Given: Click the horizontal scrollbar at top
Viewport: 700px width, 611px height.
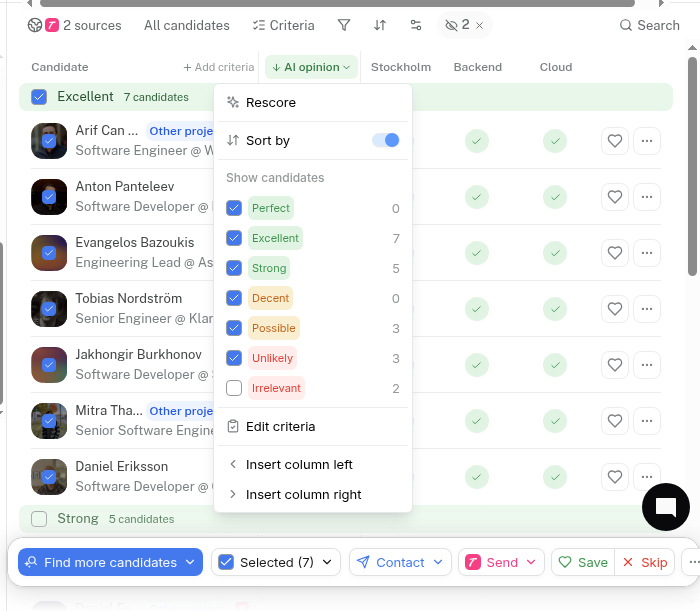Looking at the screenshot, I should 337,3.
